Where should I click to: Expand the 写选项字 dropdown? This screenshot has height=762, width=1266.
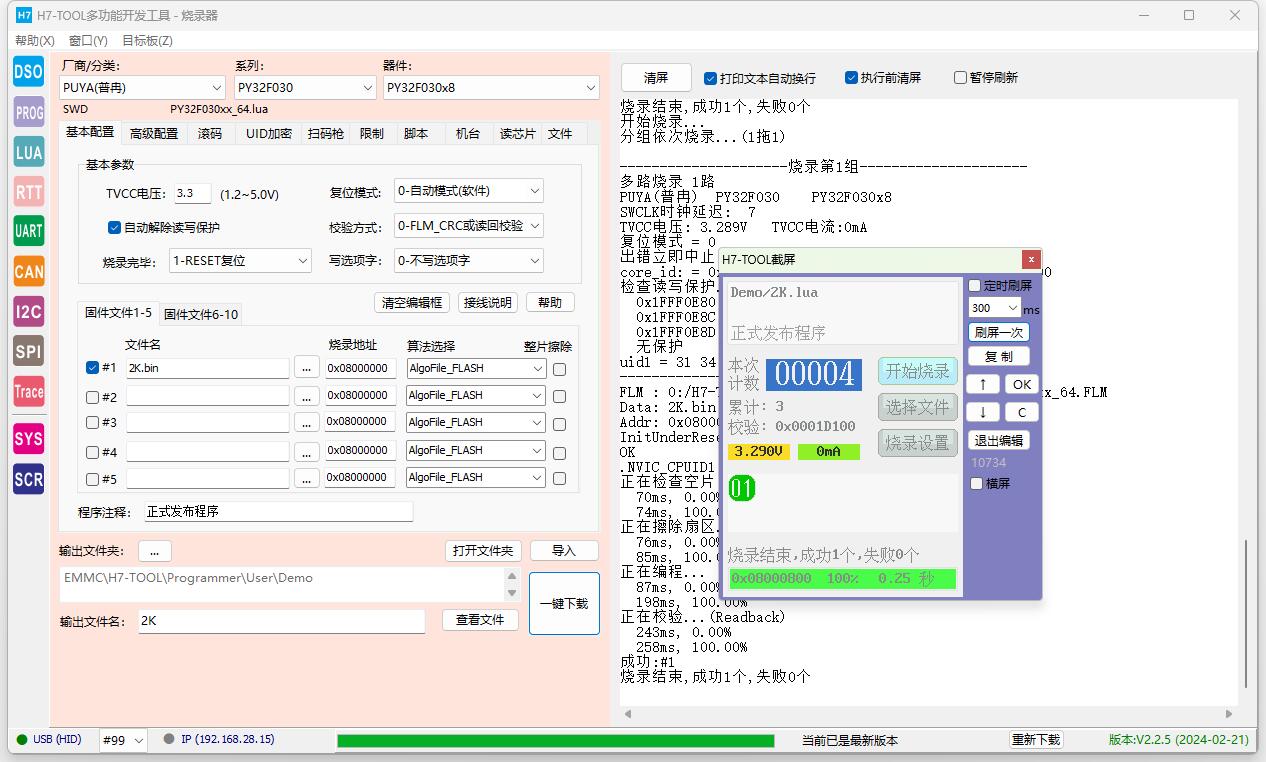pos(469,261)
